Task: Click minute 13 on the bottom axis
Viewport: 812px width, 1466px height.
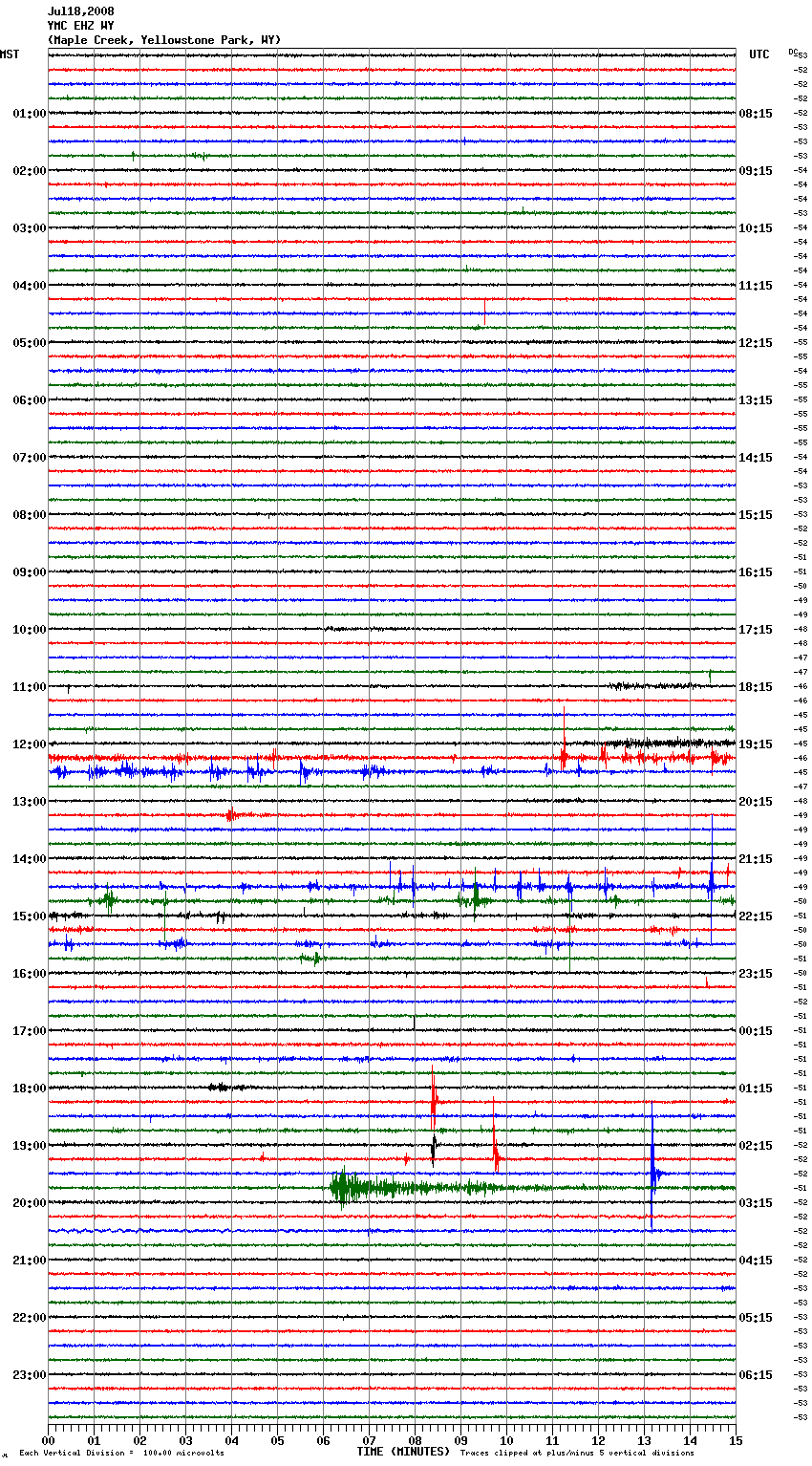Action: pyautogui.click(x=644, y=1440)
